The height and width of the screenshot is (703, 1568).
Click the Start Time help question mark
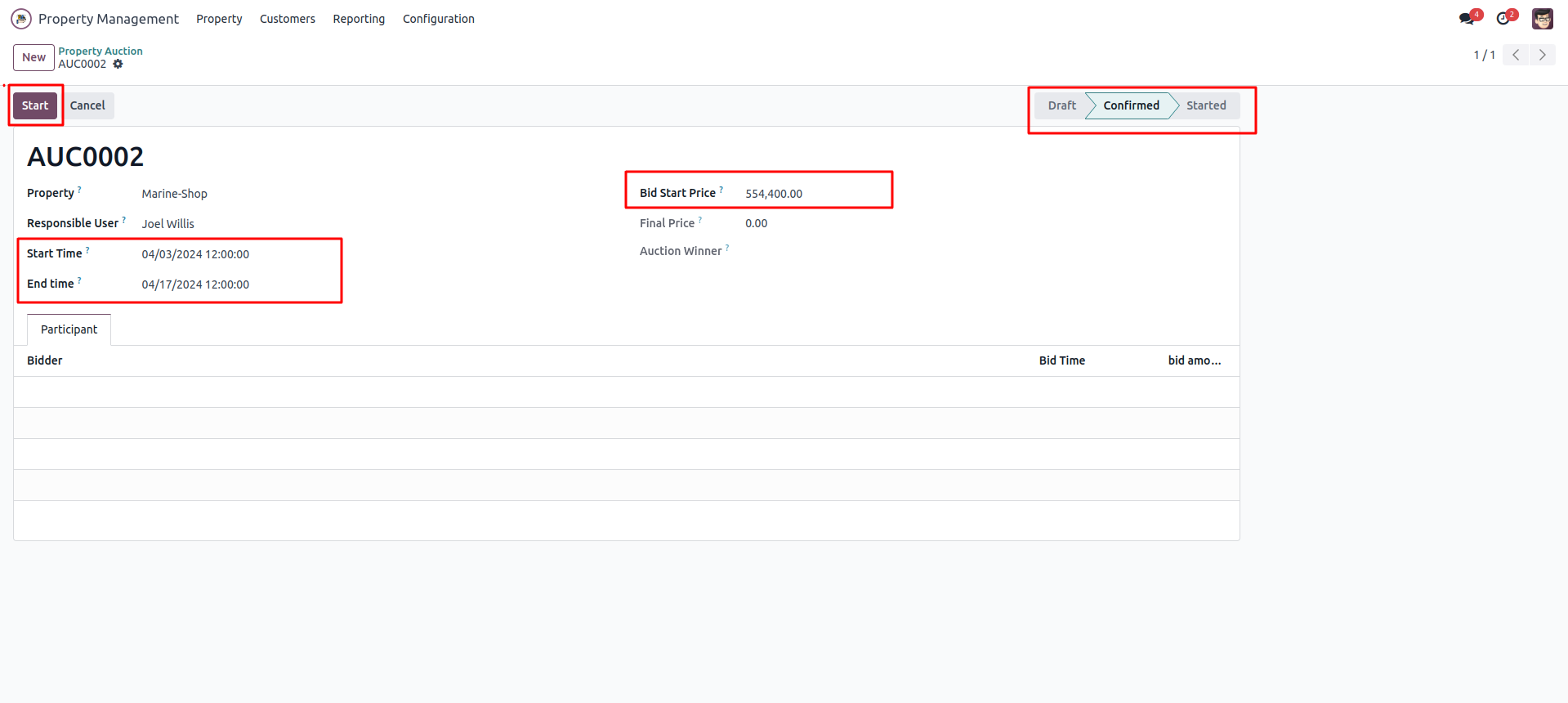coord(88,250)
